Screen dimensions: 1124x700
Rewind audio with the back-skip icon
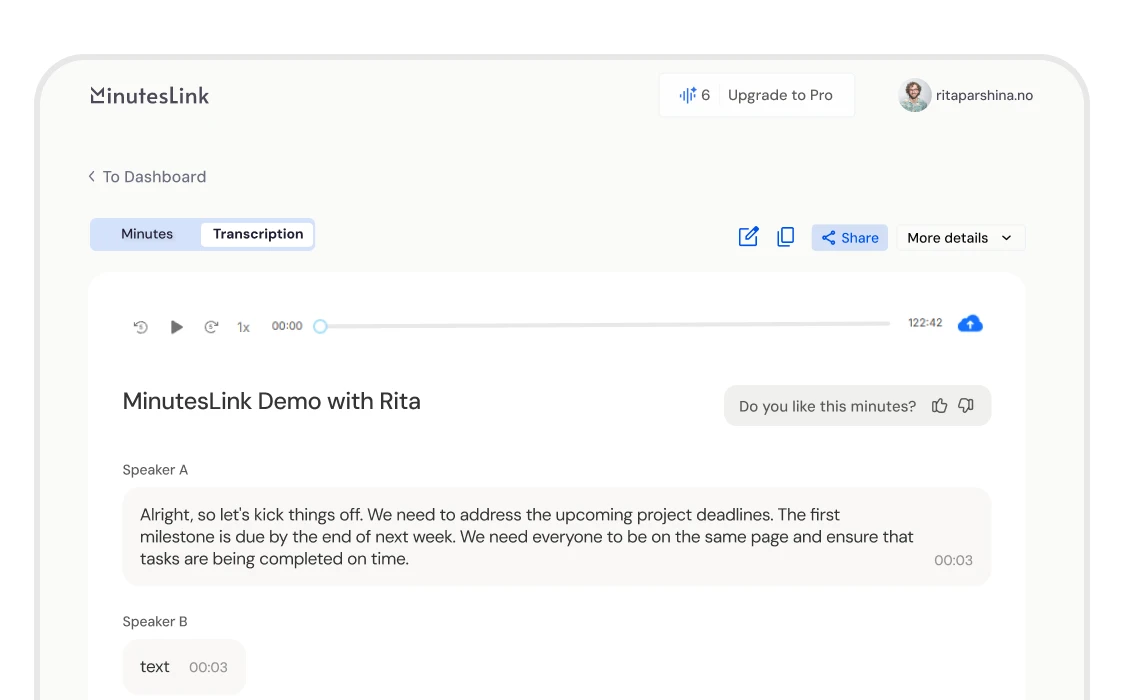click(x=140, y=327)
